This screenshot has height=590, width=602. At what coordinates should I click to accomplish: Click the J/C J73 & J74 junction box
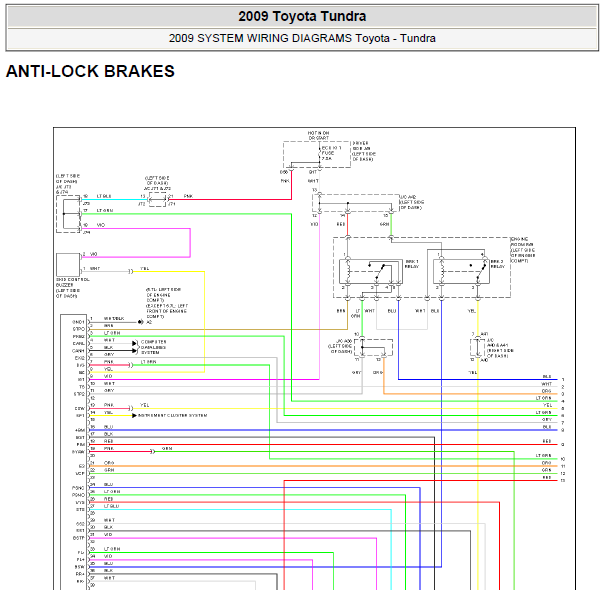[68, 214]
